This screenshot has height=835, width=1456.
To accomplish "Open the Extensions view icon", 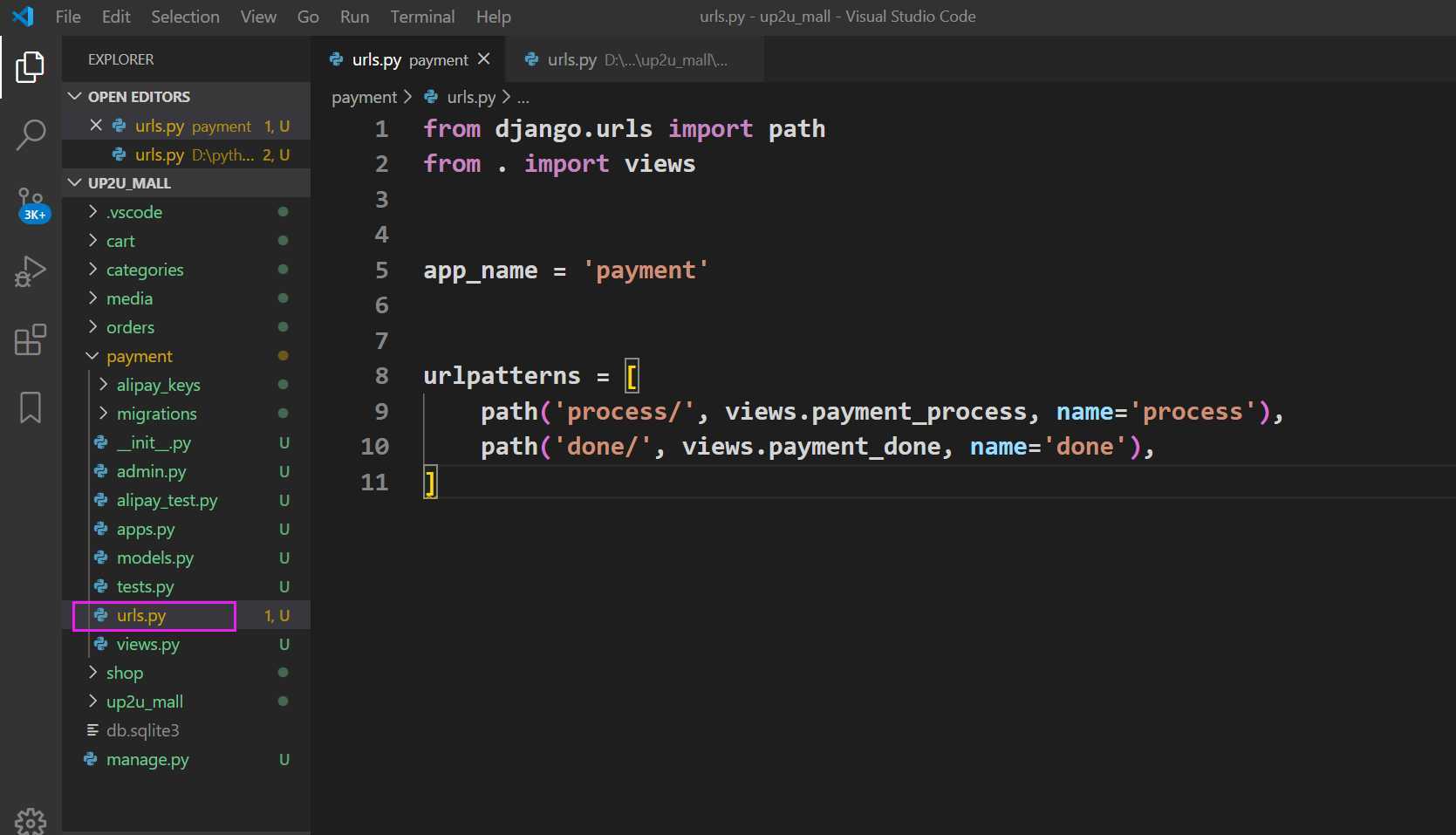I will coord(31,339).
